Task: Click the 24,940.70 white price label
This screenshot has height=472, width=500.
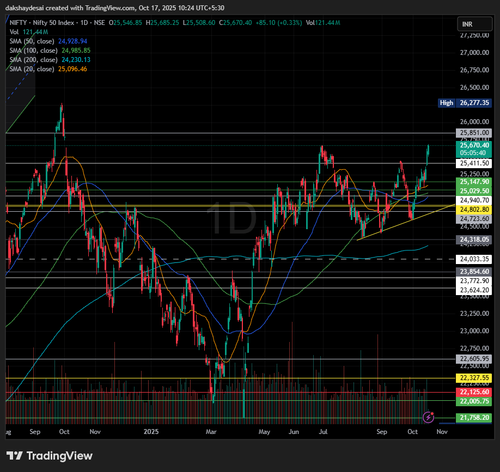Action: [x=474, y=200]
